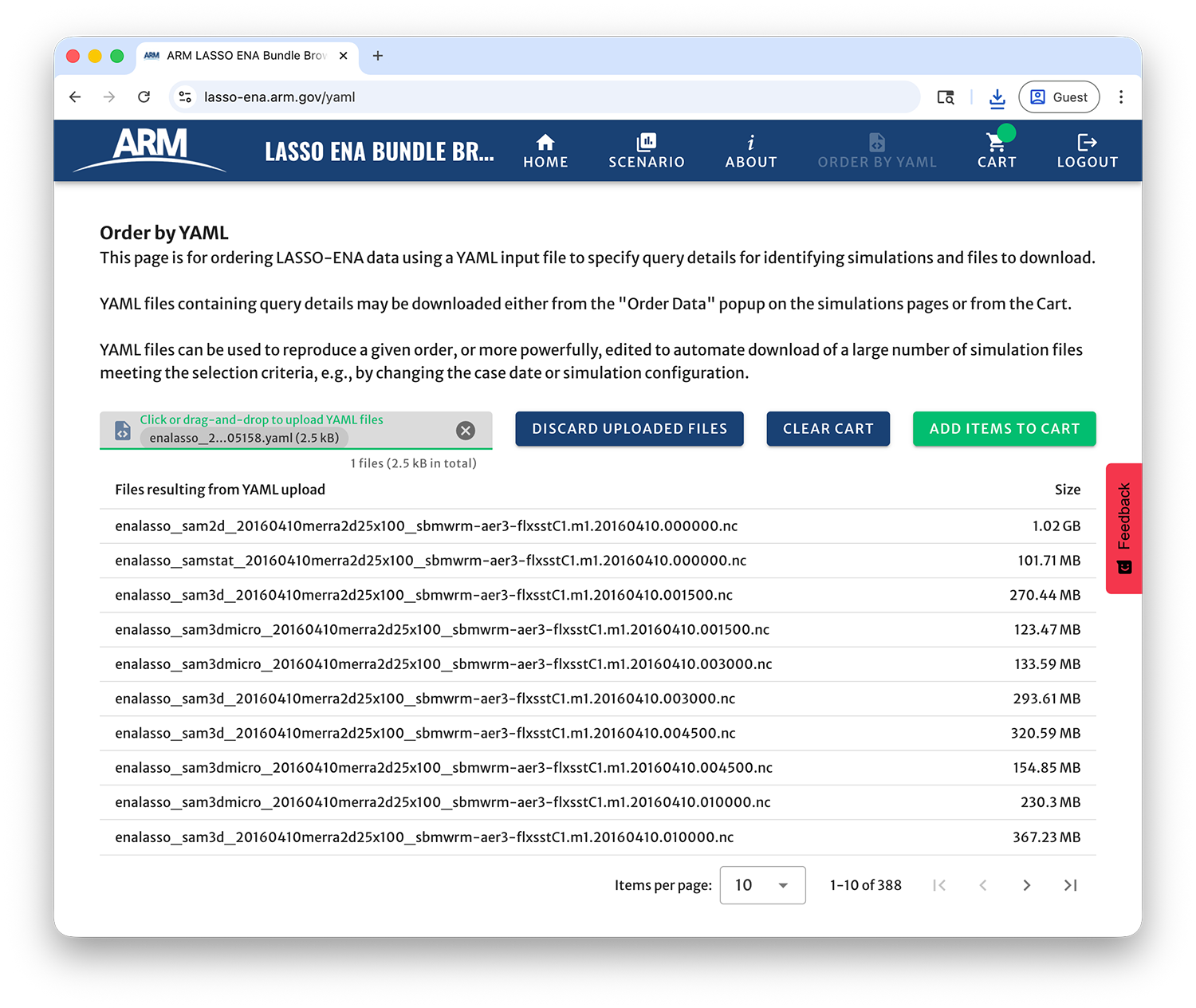The image size is (1196, 1008).
Task: Remove the uploaded enalasso YAML file
Action: [x=466, y=430]
